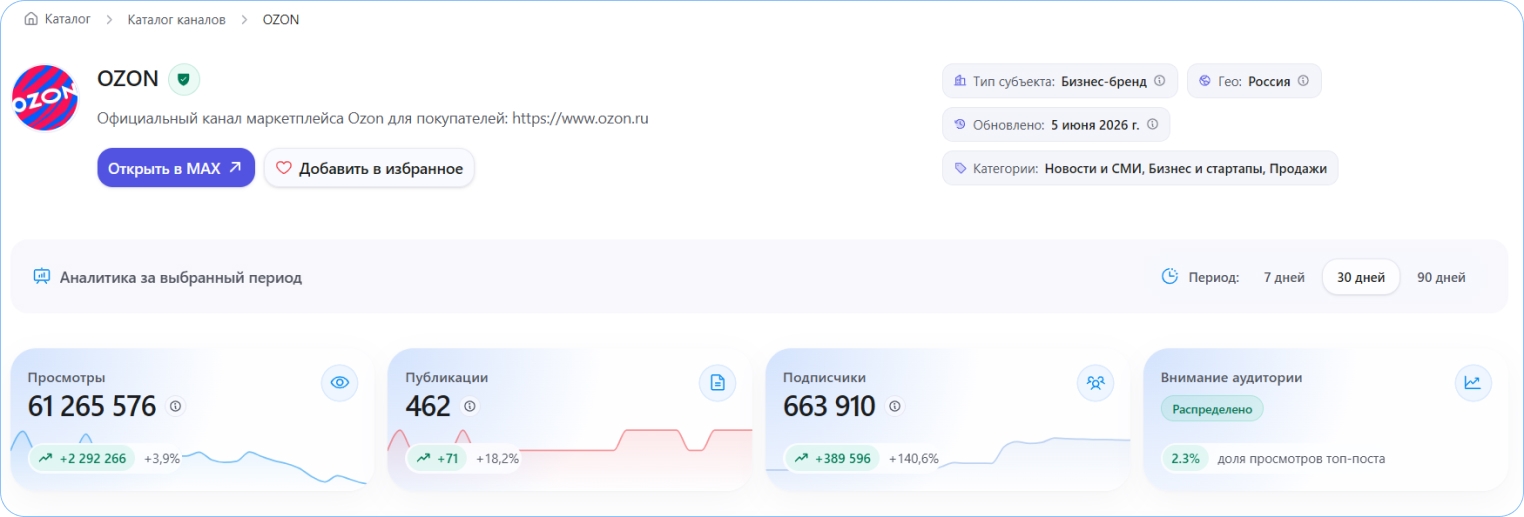The width and height of the screenshot is (1524, 517).
Task: Open info tooltip next to Россия
Action: click(x=1303, y=81)
